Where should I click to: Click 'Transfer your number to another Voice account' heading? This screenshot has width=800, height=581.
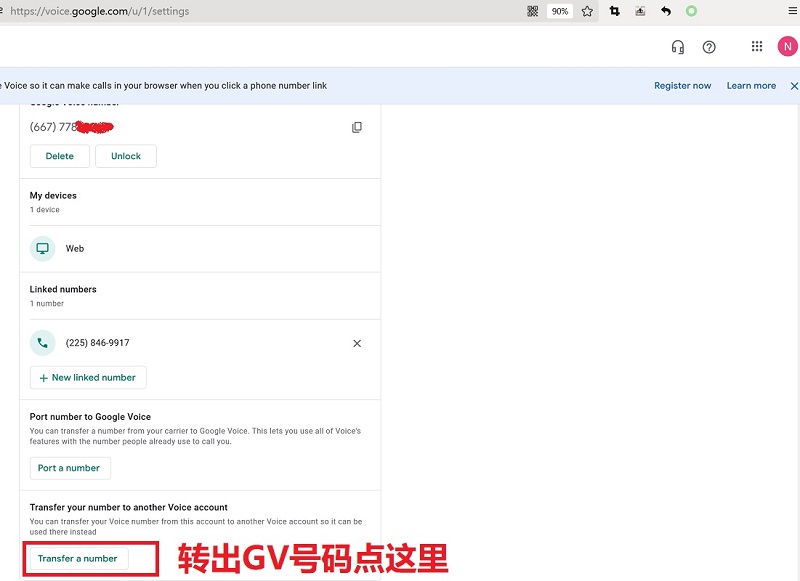coord(129,508)
